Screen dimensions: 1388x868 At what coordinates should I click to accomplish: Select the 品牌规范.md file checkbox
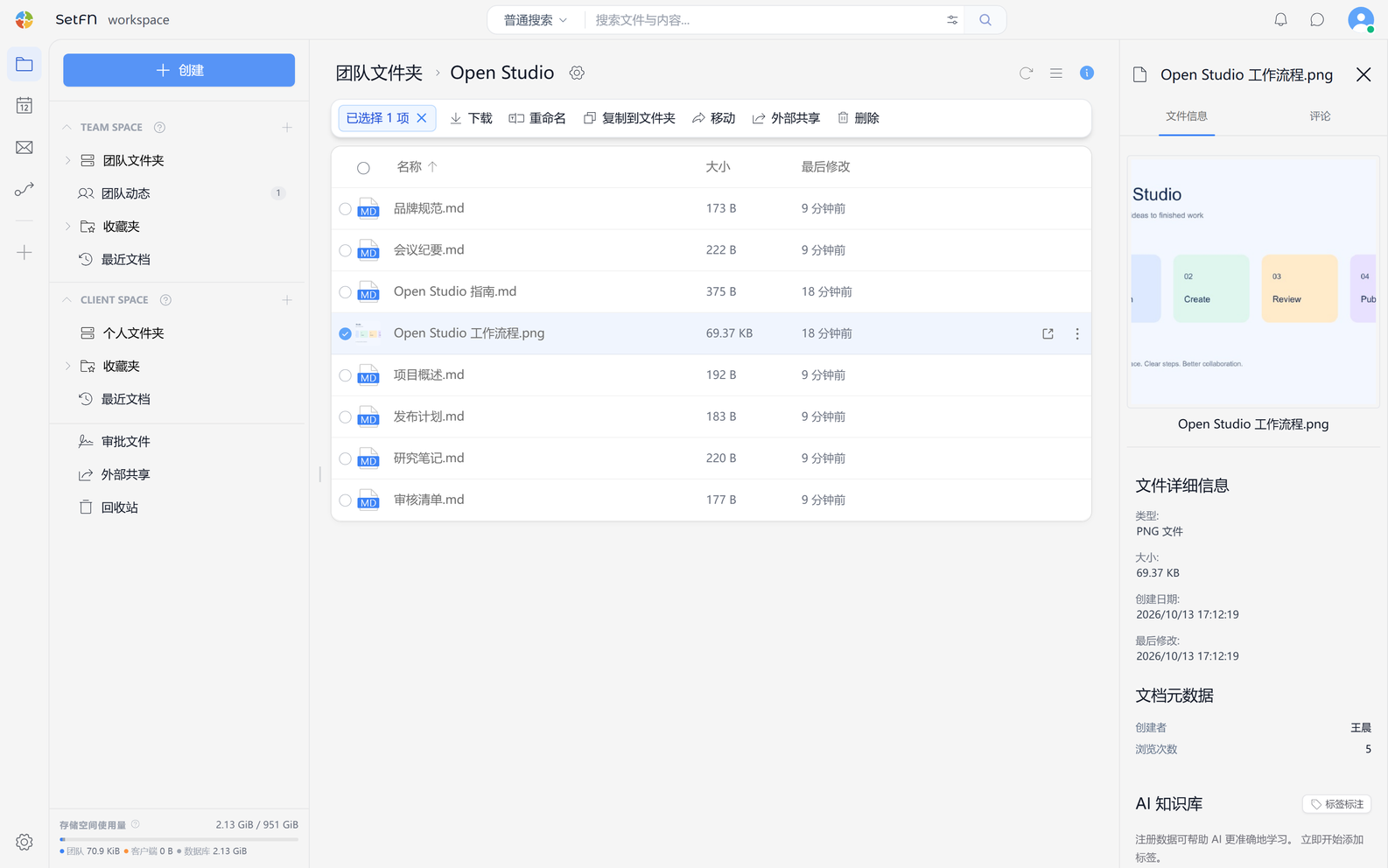click(346, 209)
